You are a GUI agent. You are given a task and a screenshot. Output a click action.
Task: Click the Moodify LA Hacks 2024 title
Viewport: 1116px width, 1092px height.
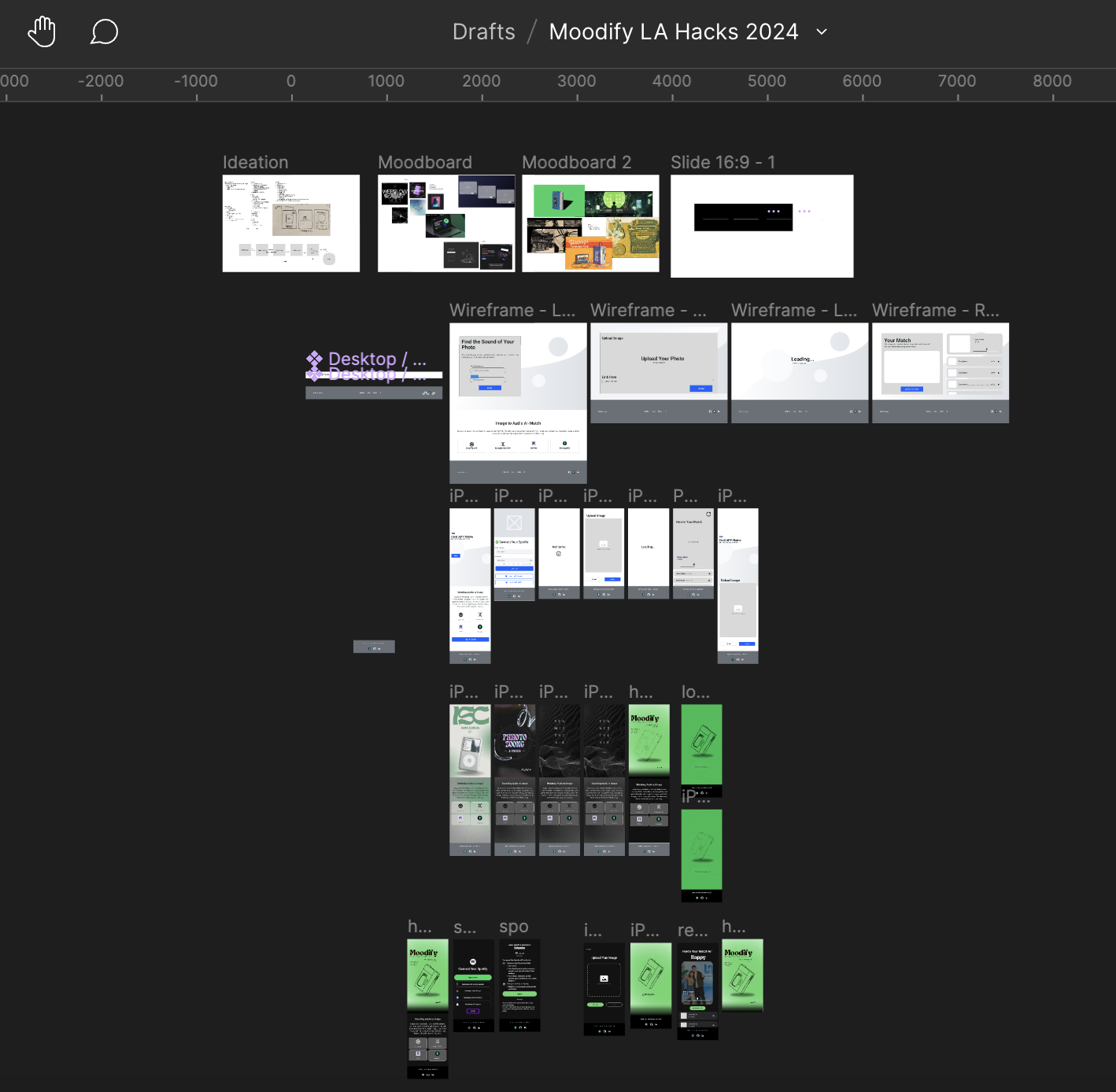tap(674, 31)
